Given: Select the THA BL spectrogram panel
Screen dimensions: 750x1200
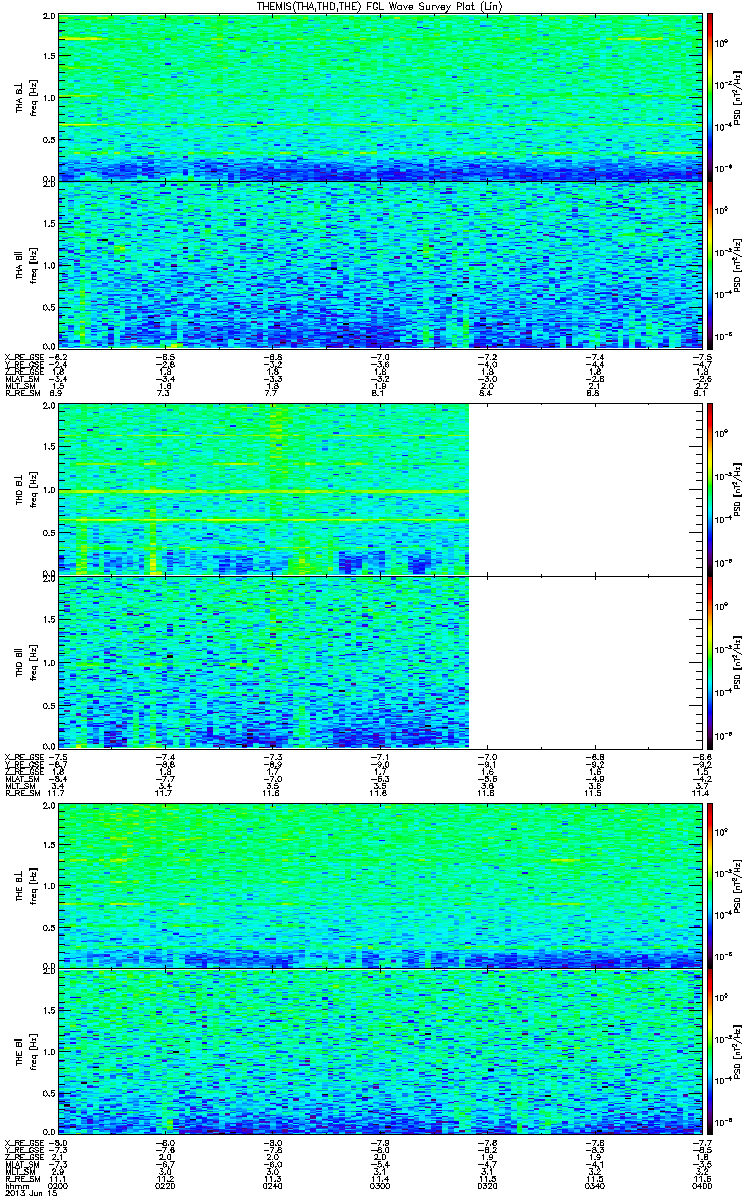Looking at the screenshot, I should 380,97.
